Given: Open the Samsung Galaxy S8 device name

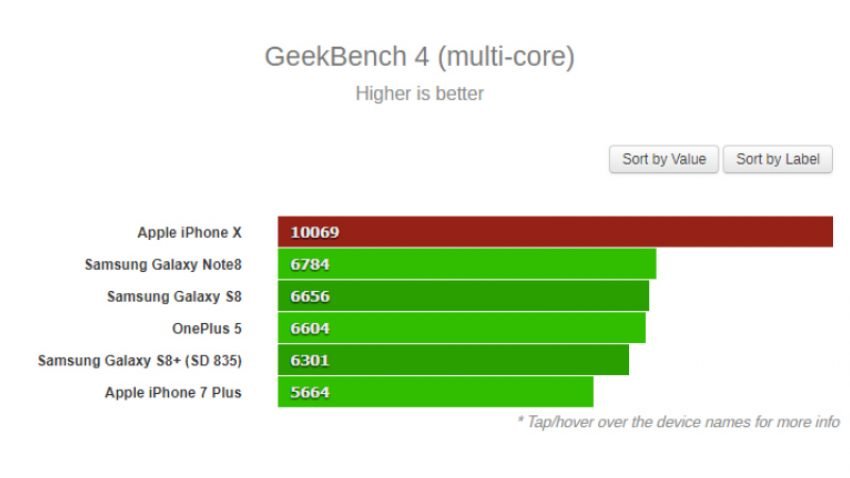Looking at the screenshot, I should (x=174, y=296).
